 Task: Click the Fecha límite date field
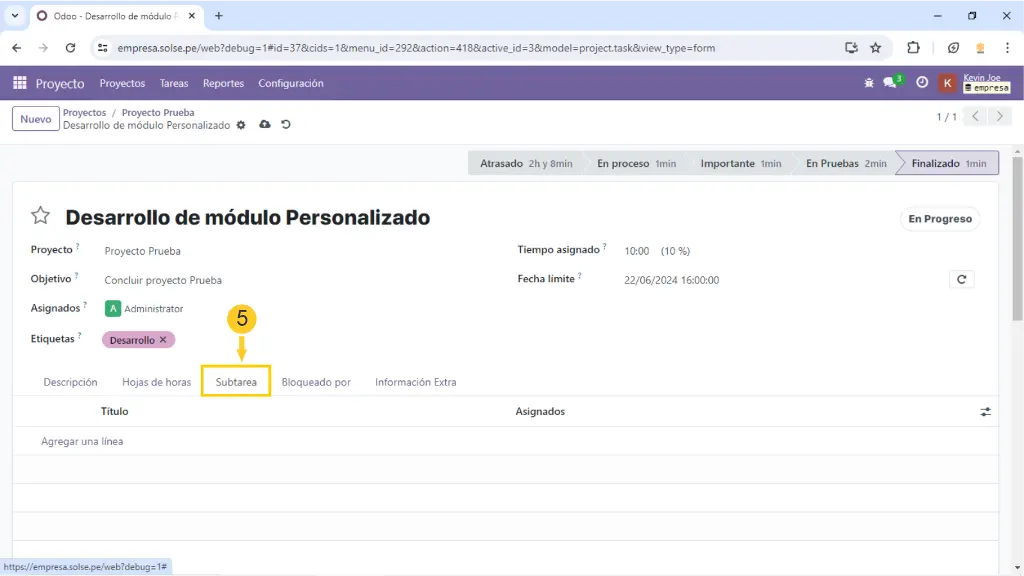click(x=671, y=280)
